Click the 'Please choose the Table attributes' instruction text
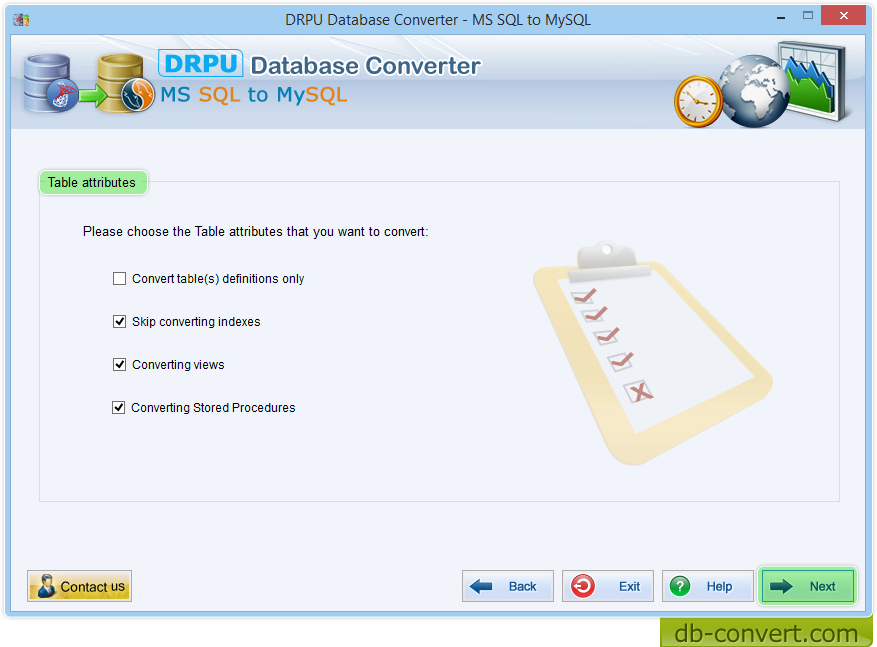The image size is (877, 647). click(x=256, y=232)
